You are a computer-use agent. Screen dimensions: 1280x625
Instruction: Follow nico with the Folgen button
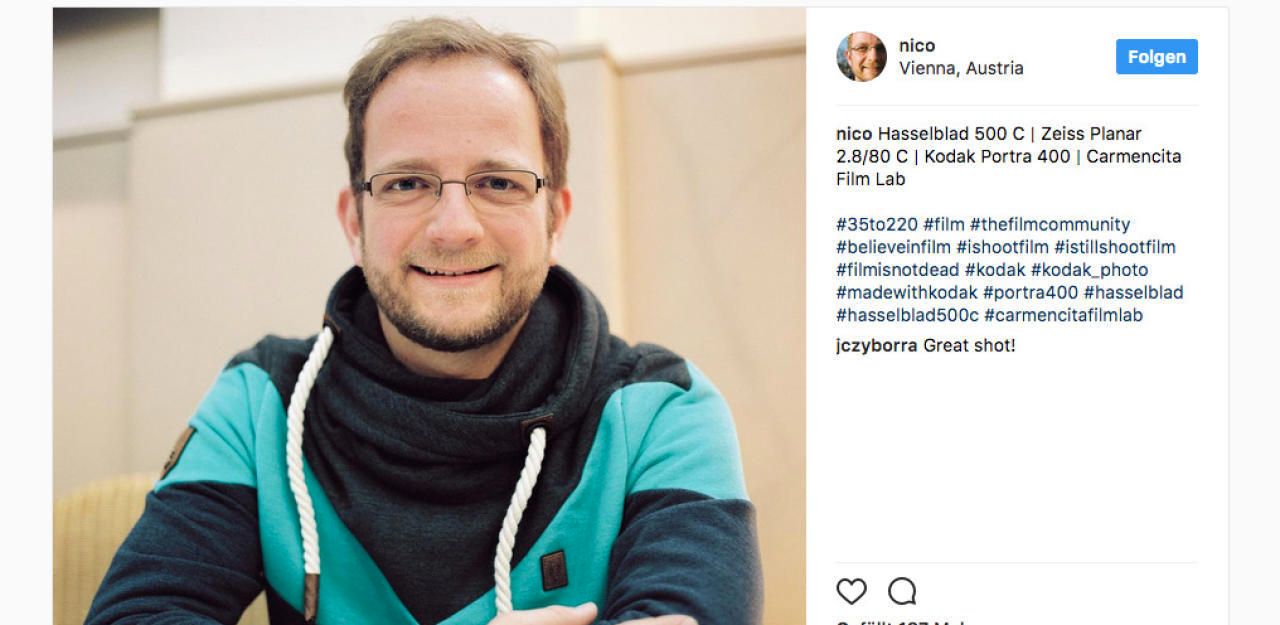point(1156,57)
